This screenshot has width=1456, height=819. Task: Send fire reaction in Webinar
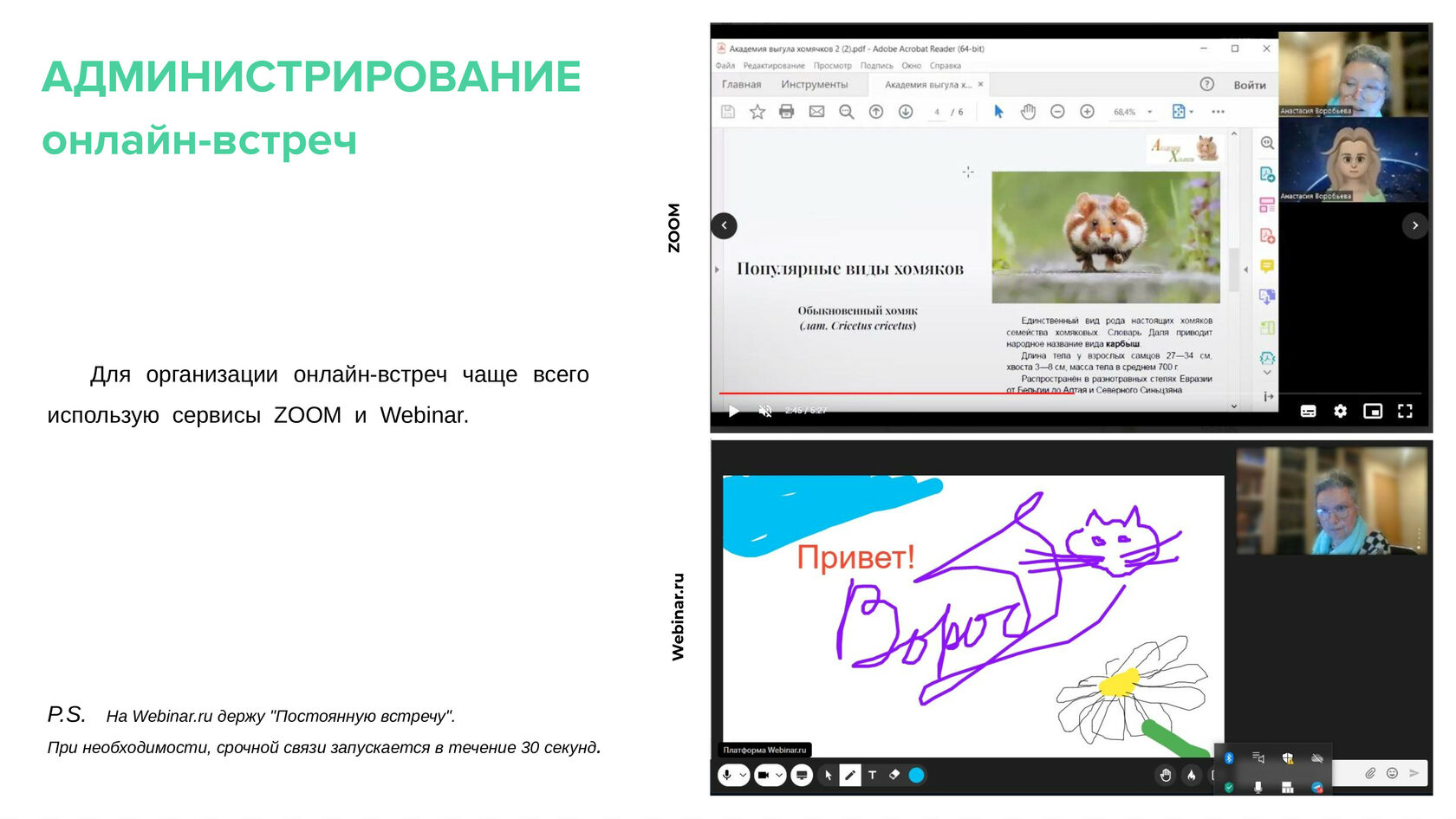point(1192,775)
